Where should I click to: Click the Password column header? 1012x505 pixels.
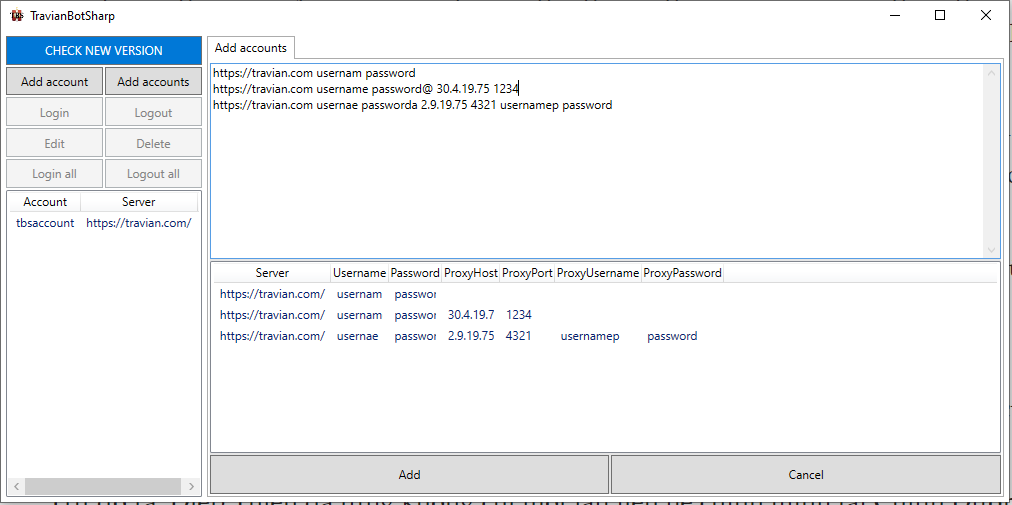click(x=415, y=273)
